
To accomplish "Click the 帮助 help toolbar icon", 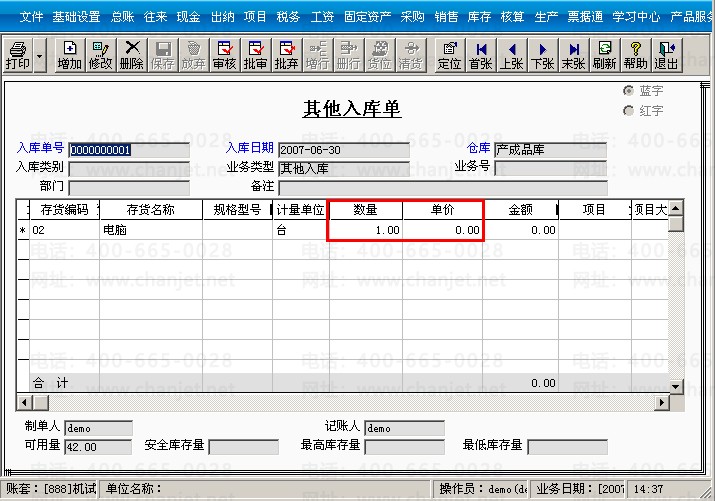I will (636, 56).
